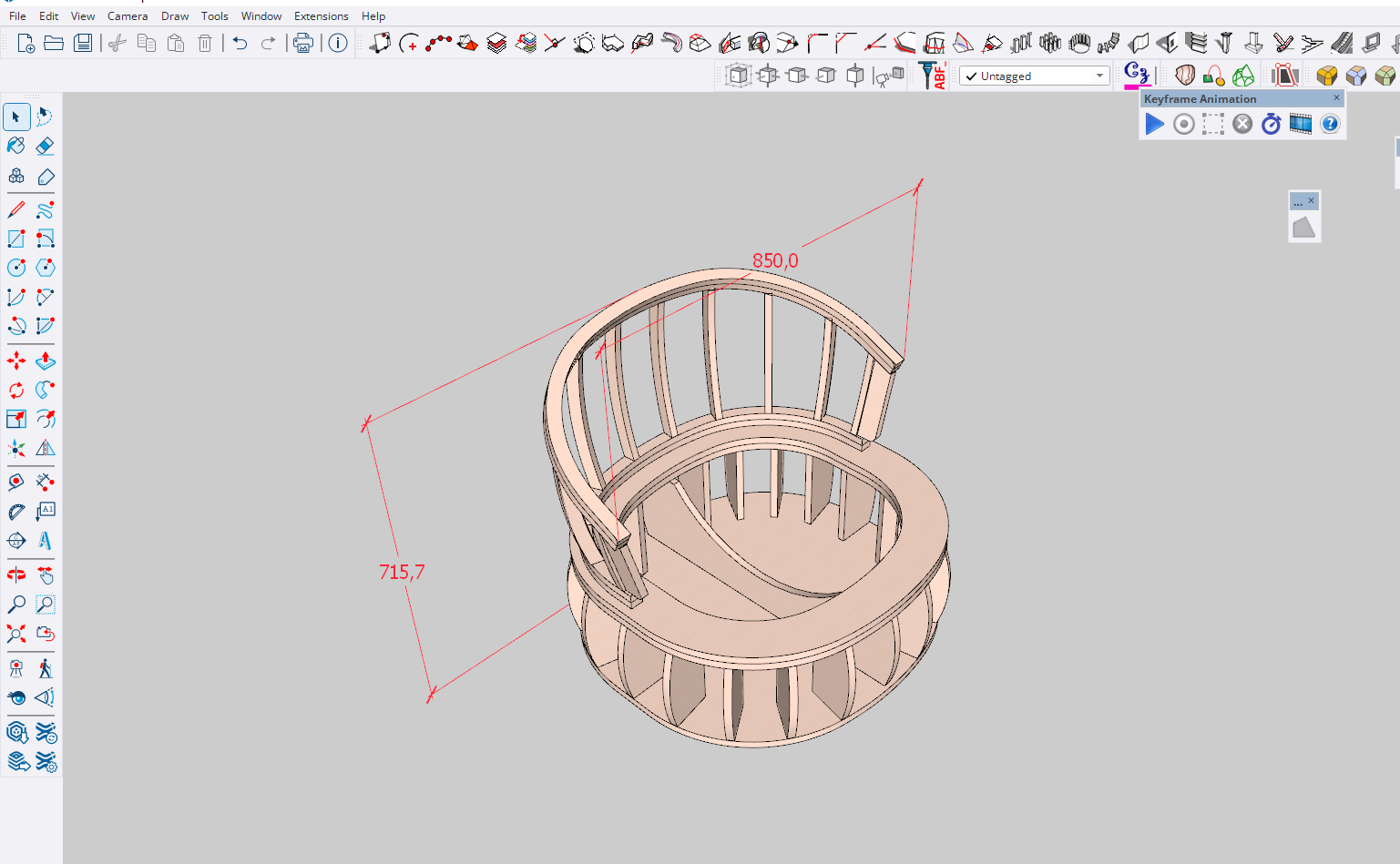Activate the Orbit camera tool
Image resolution: width=1400 pixels, height=864 pixels.
16,574
